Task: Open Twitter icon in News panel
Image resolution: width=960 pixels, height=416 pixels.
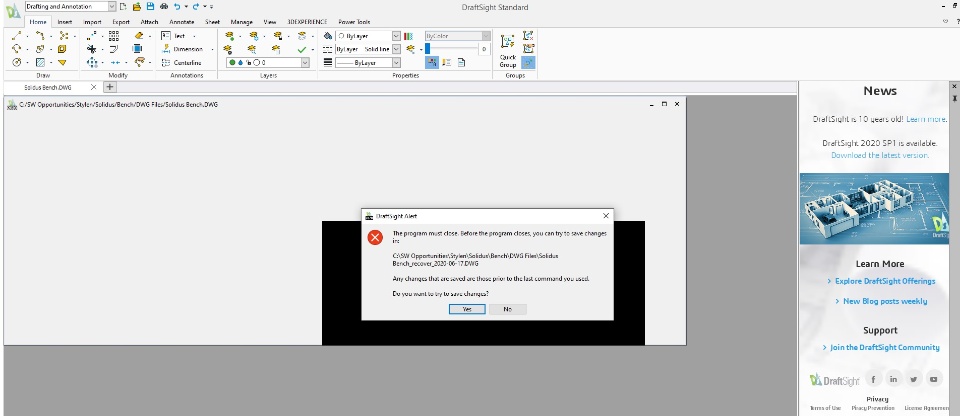Action: tap(913, 379)
